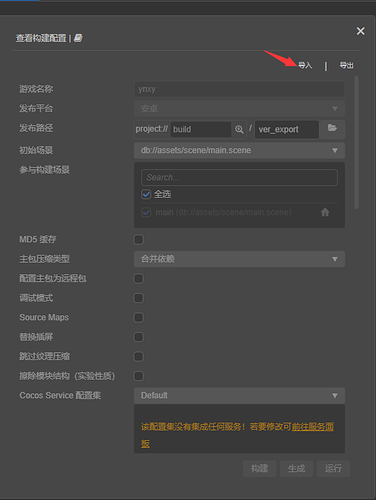Click the 生成 generate button
Viewport: 376px width, 500px height.
296,468
